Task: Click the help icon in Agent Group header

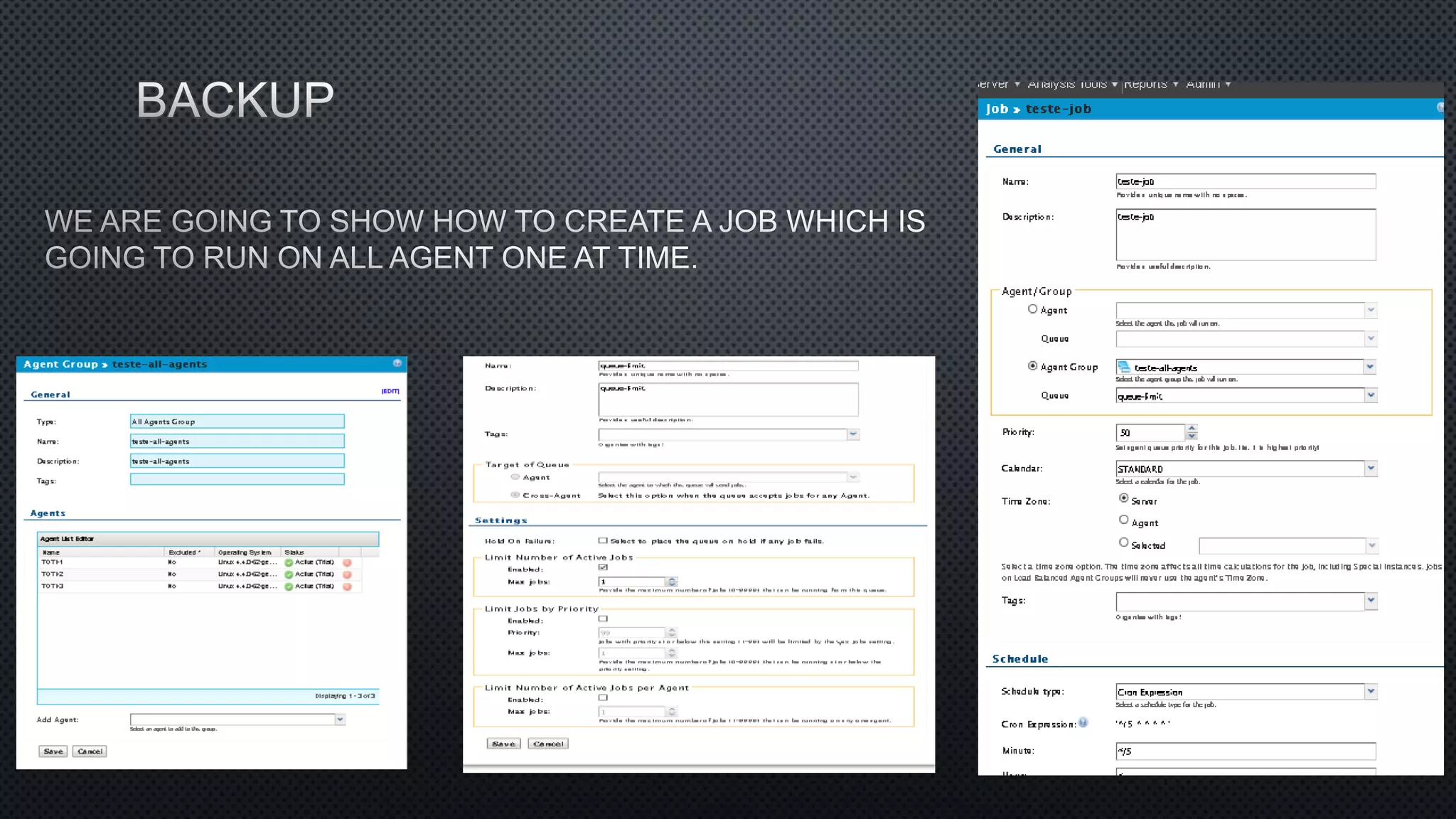Action: coord(397,363)
